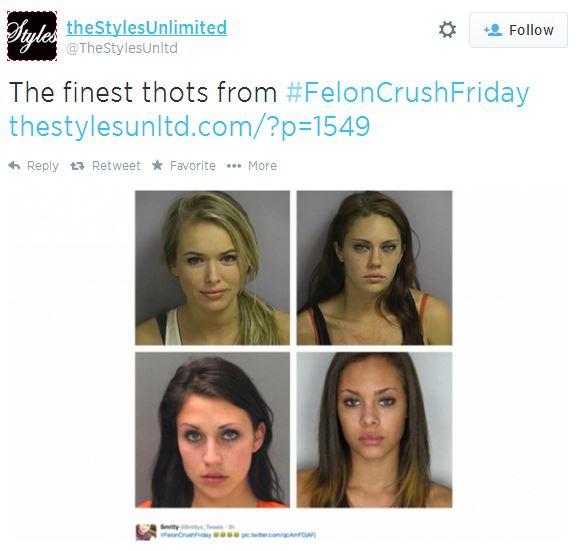The image size is (577, 551).
Task: Open the theStylesUnlimited profile name link
Action: point(146,28)
